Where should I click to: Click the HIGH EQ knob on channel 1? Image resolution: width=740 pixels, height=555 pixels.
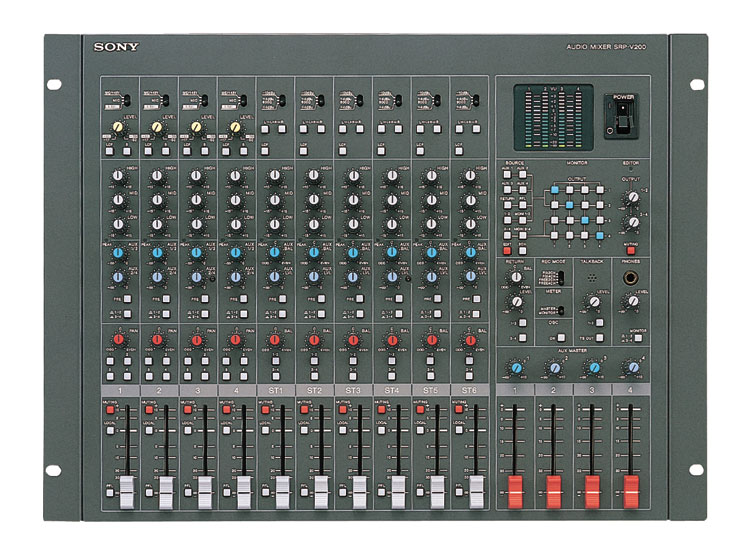pos(118,175)
